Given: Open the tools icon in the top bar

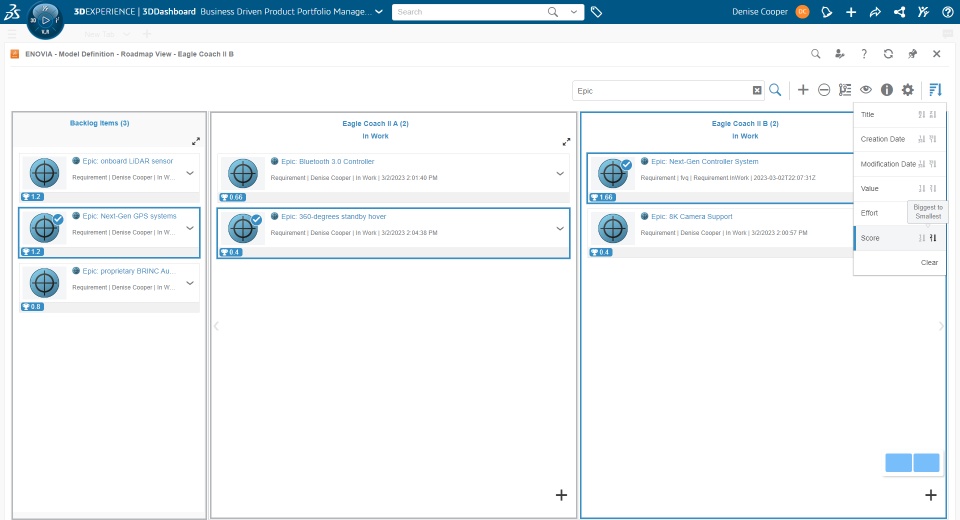Looking at the screenshot, I should (x=923, y=12).
